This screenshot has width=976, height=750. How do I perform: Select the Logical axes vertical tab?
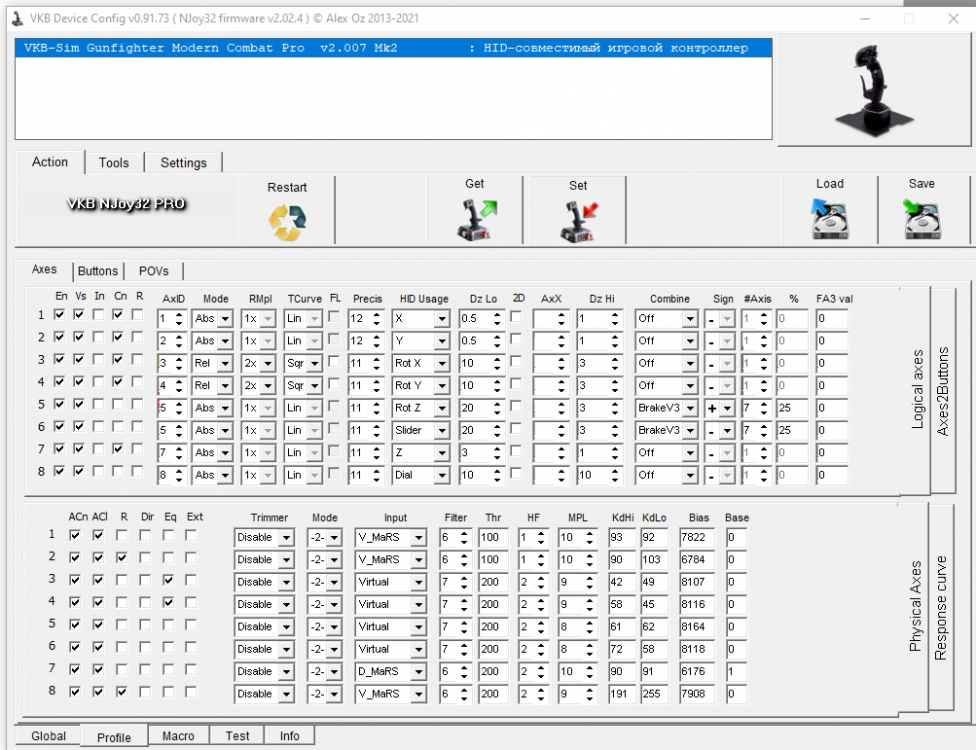coord(917,390)
